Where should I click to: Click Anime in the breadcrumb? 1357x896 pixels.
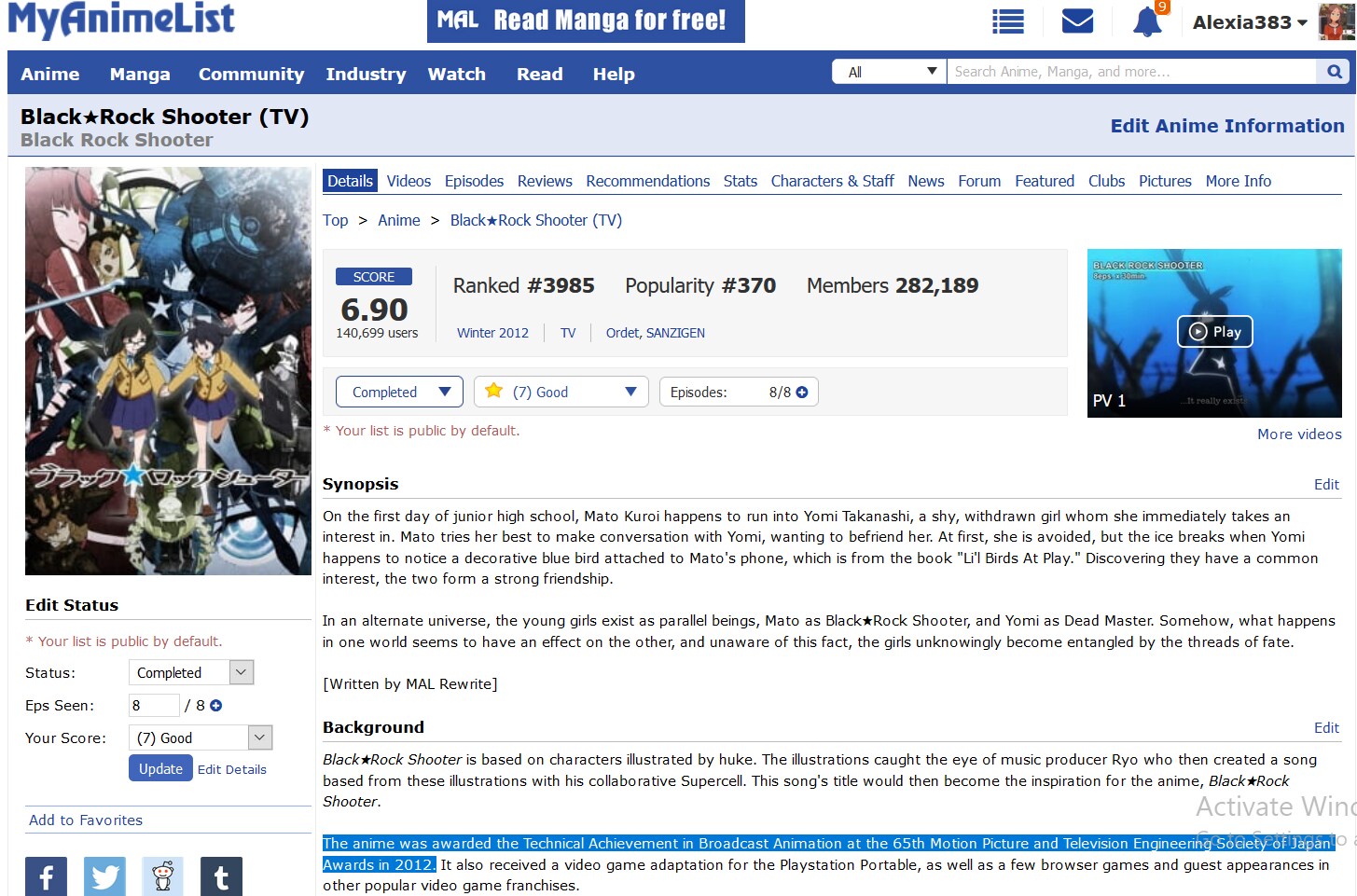pos(399,220)
